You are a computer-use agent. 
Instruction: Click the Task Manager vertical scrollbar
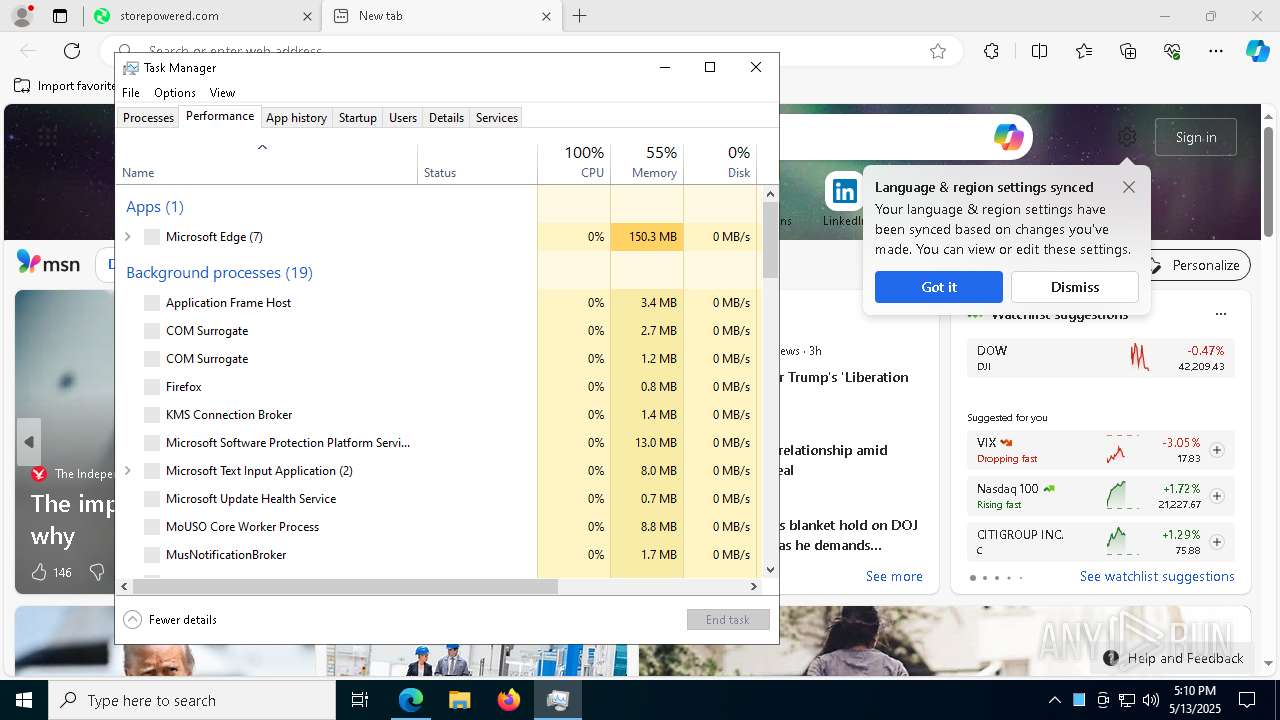tap(770, 240)
